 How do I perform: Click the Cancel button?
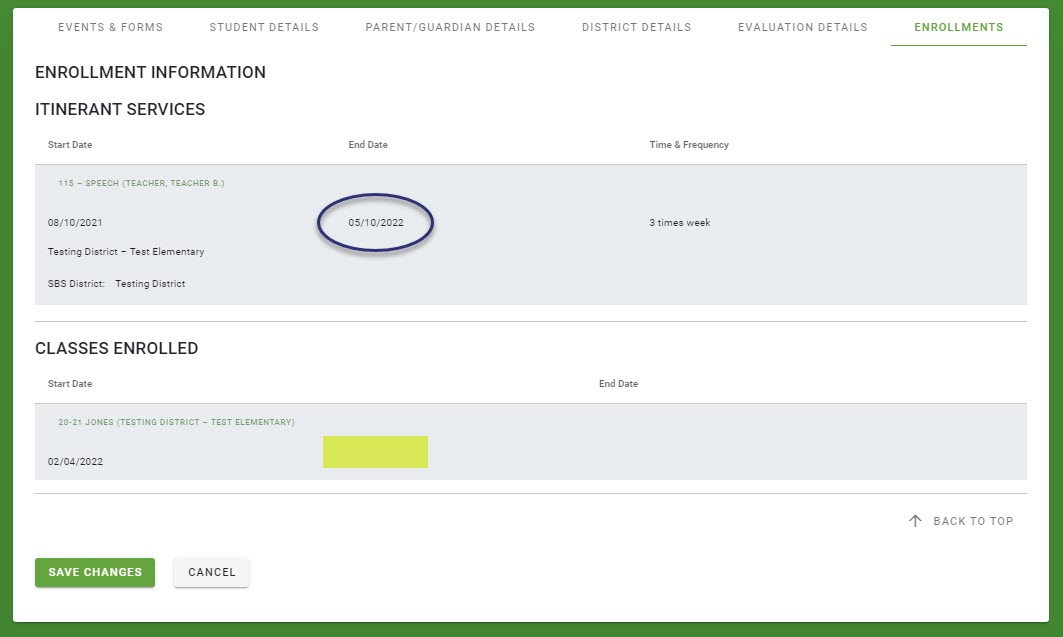point(212,572)
